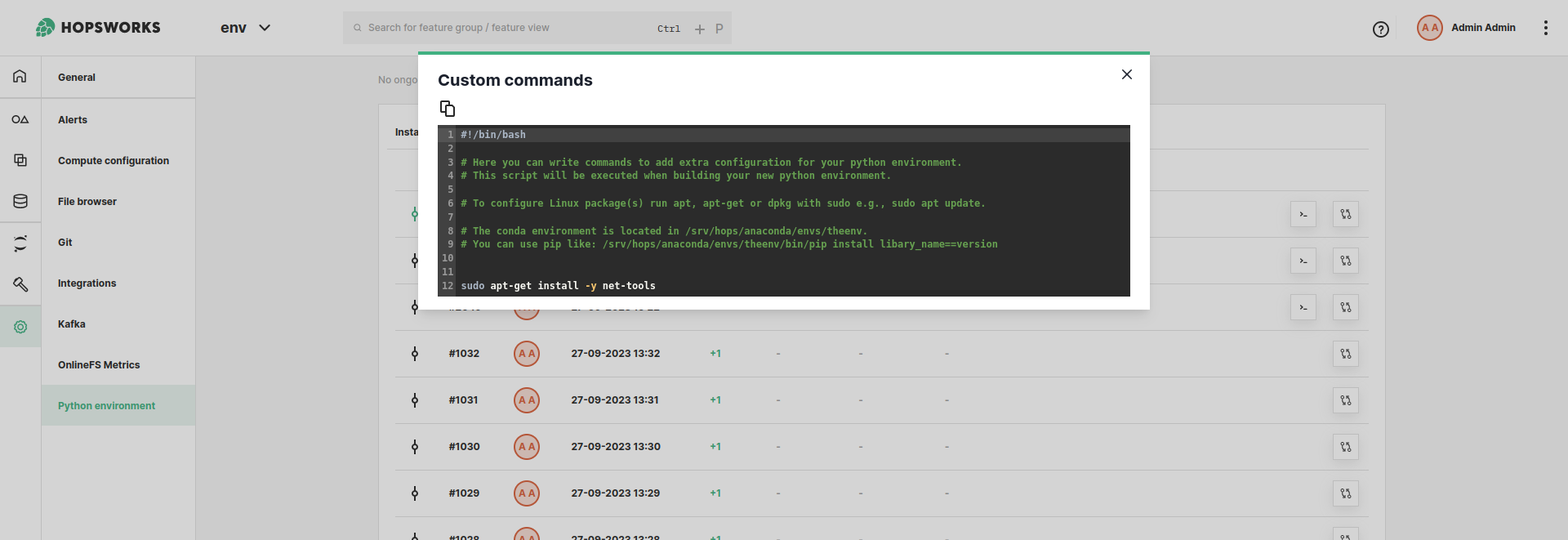Click the Hopsworks logo
Screen dimensions: 1568x540
[x=98, y=28]
